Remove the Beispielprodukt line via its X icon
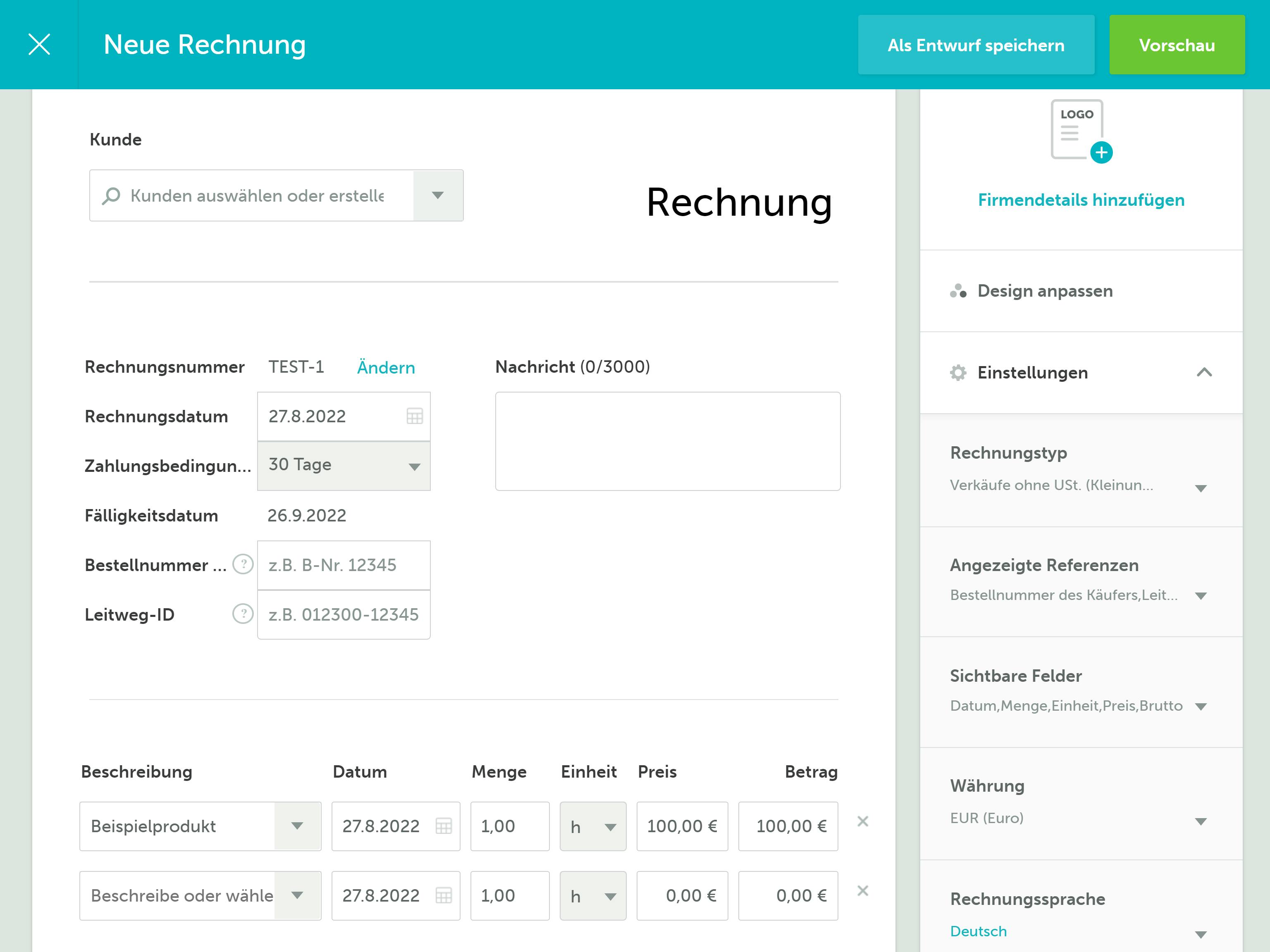 point(863,822)
